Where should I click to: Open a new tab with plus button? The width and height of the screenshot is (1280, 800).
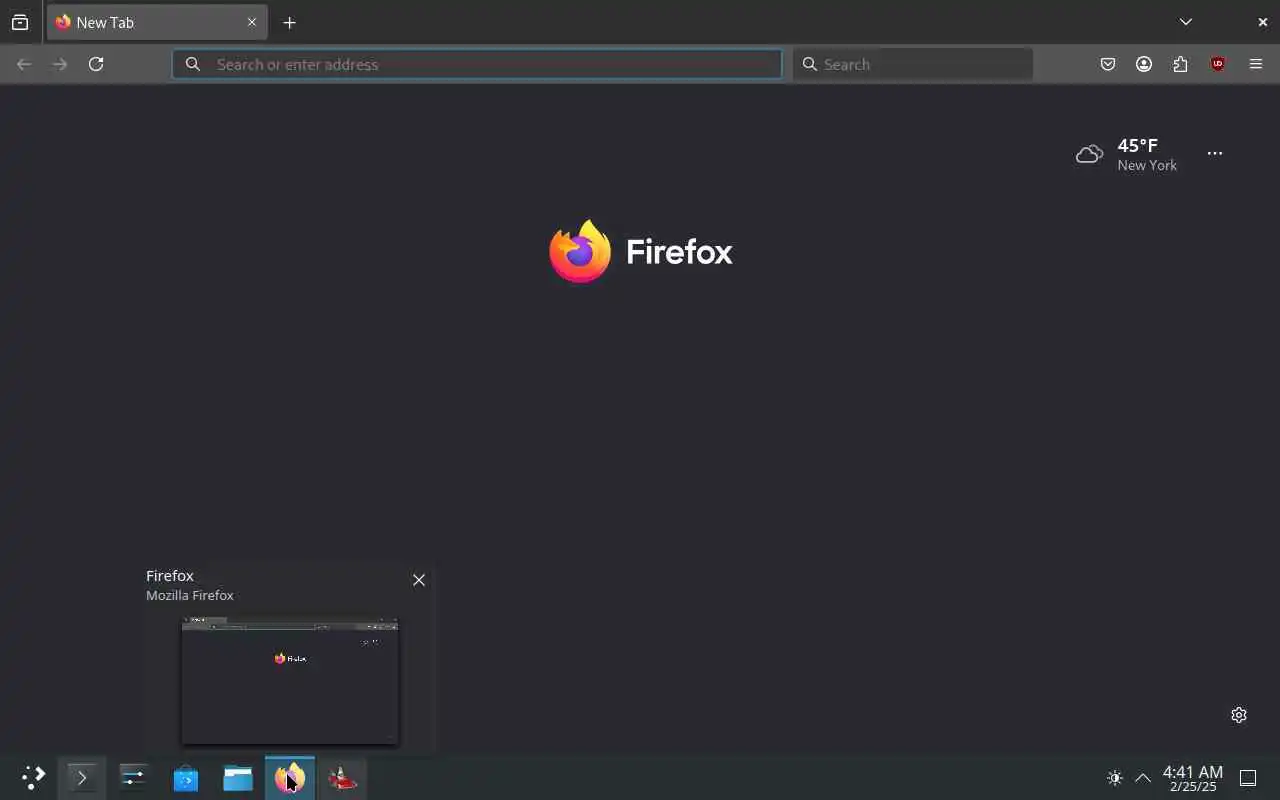tap(289, 22)
